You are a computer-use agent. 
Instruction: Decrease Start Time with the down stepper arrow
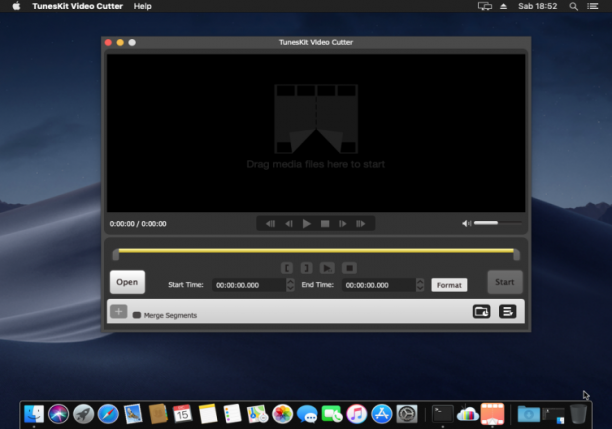click(290, 288)
